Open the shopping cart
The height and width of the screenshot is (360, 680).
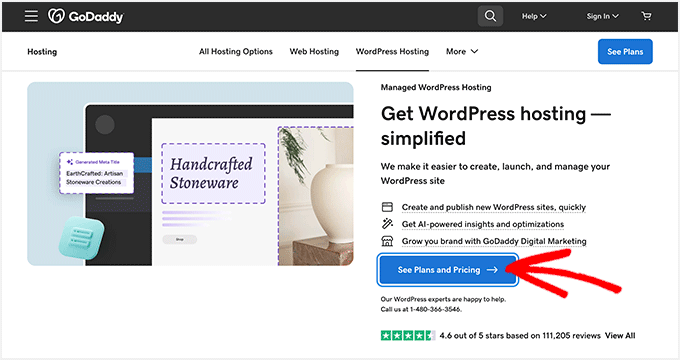(646, 16)
